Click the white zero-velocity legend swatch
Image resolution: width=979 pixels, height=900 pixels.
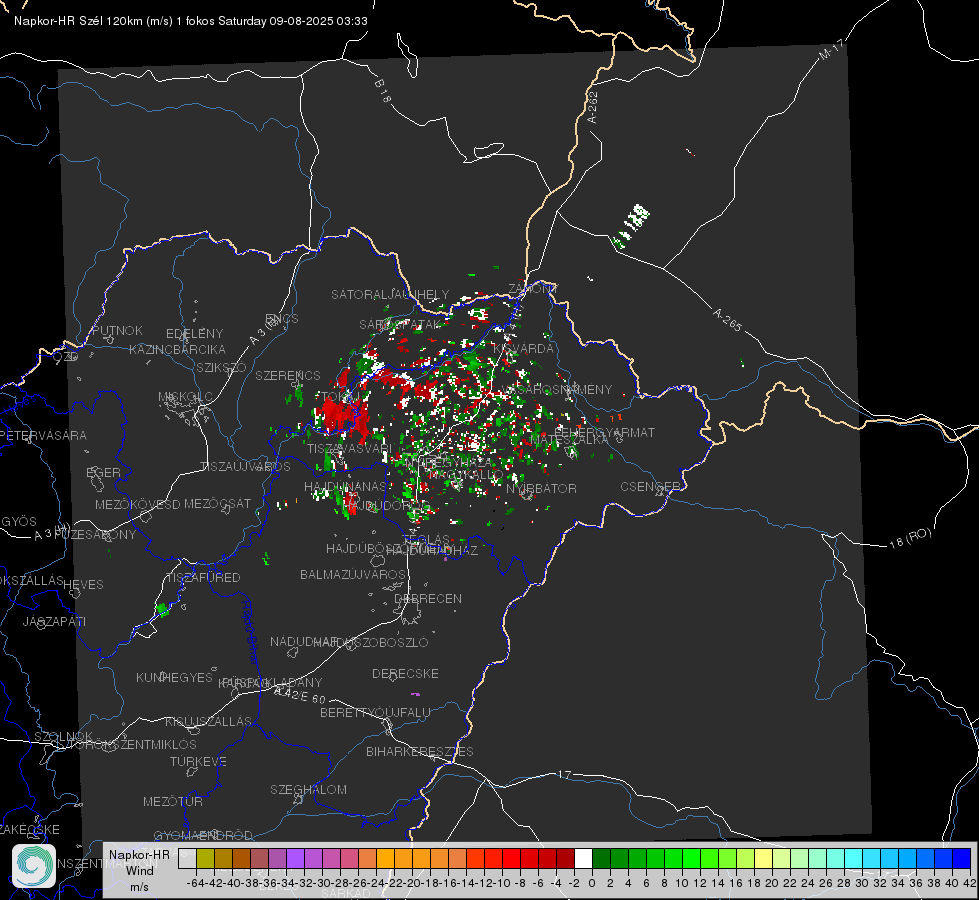pyautogui.click(x=583, y=859)
